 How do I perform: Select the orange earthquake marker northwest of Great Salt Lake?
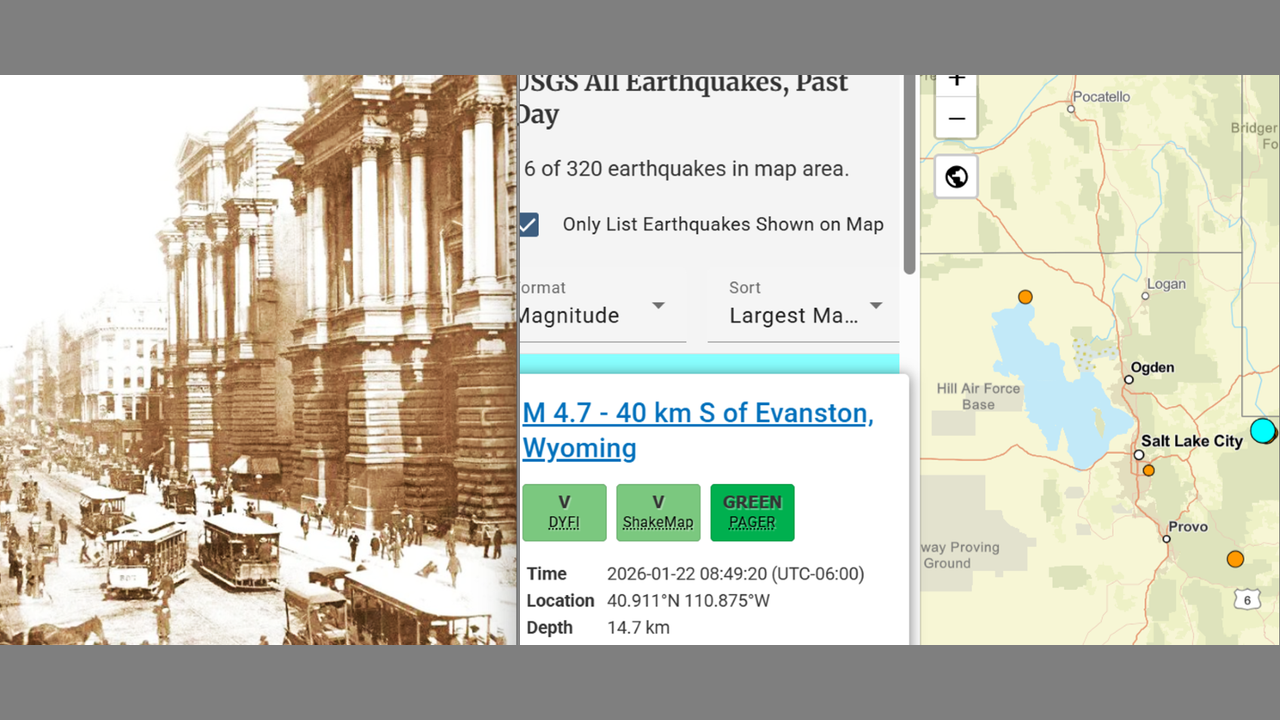tap(1025, 297)
